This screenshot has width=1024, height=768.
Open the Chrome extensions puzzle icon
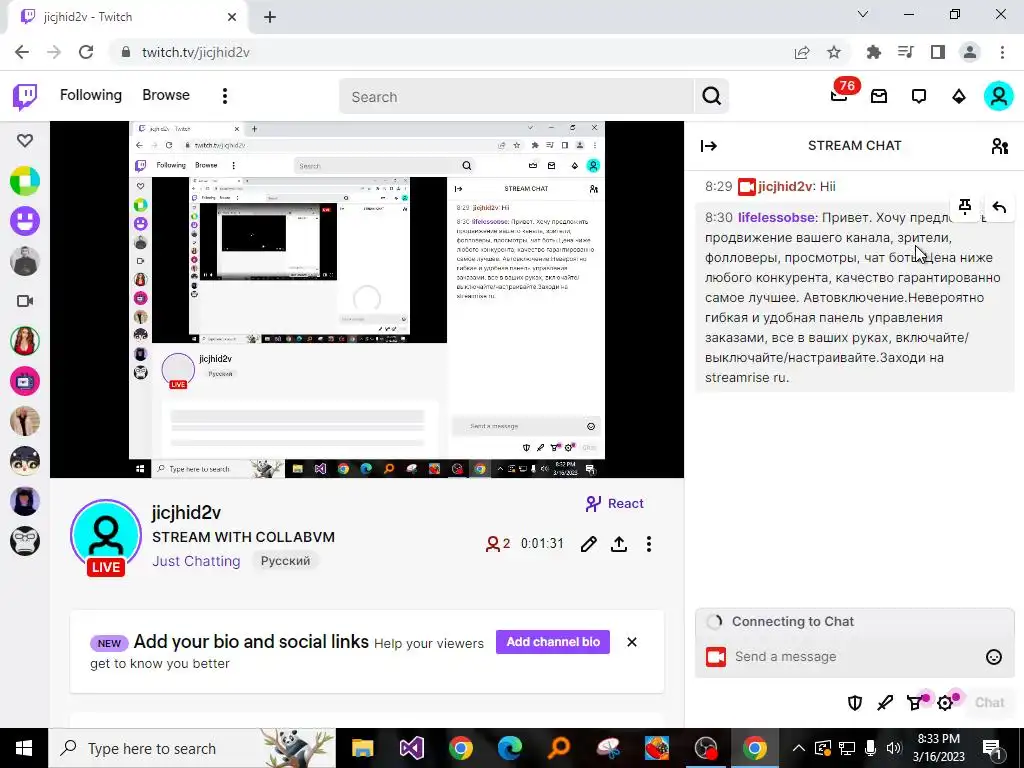(x=874, y=52)
